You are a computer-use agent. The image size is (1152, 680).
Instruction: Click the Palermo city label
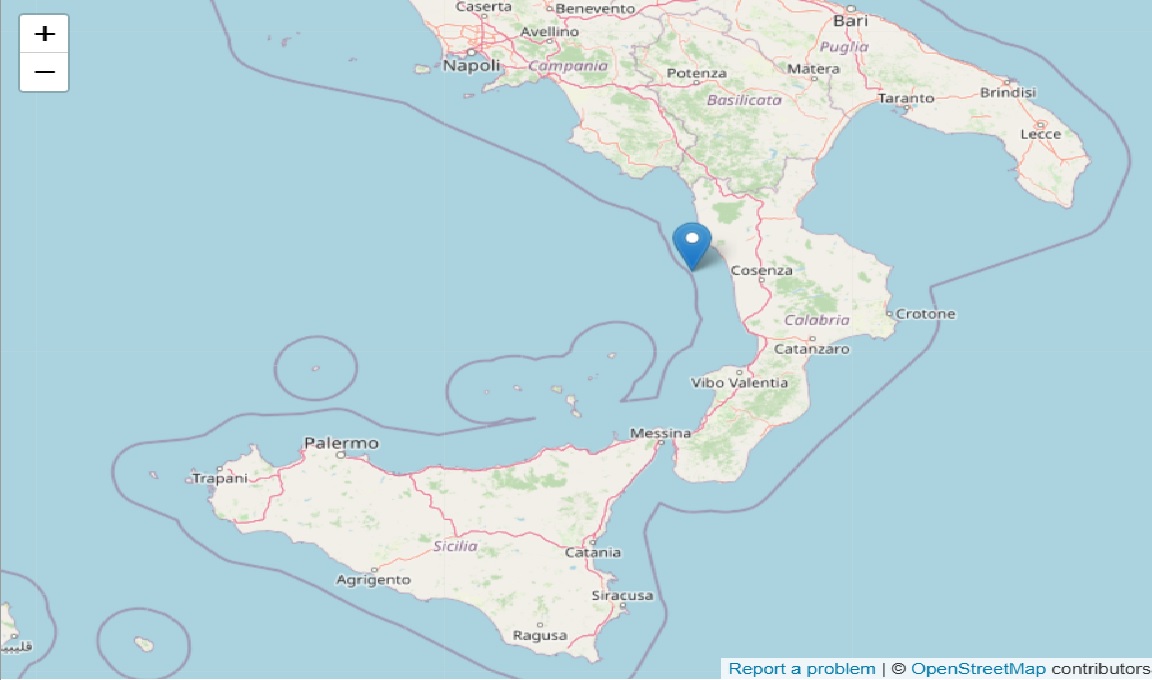pyautogui.click(x=342, y=443)
